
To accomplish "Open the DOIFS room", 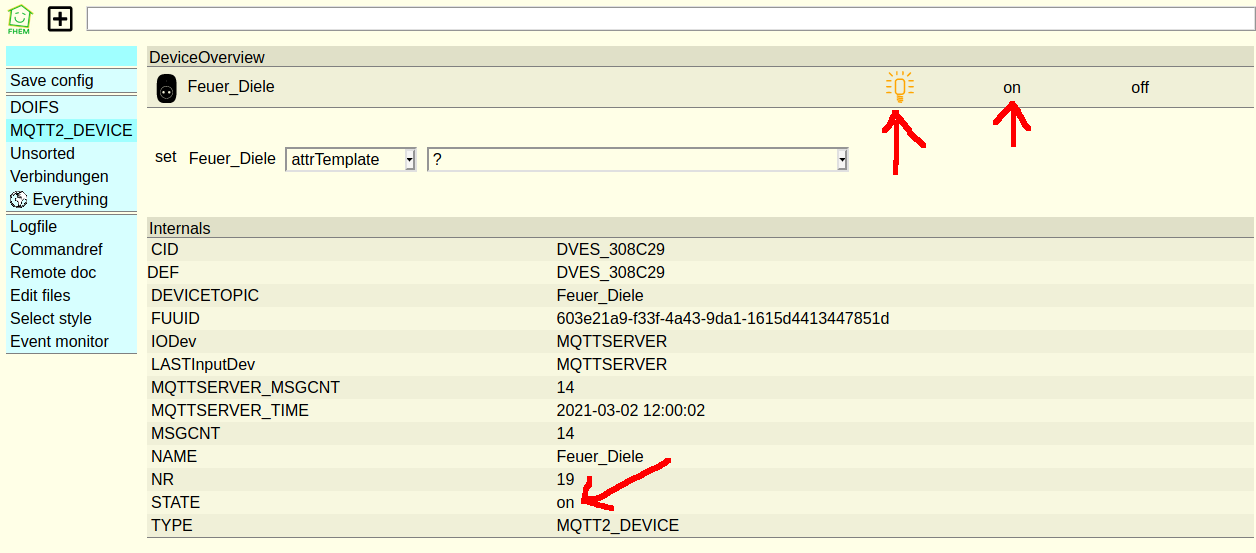I will [34, 107].
